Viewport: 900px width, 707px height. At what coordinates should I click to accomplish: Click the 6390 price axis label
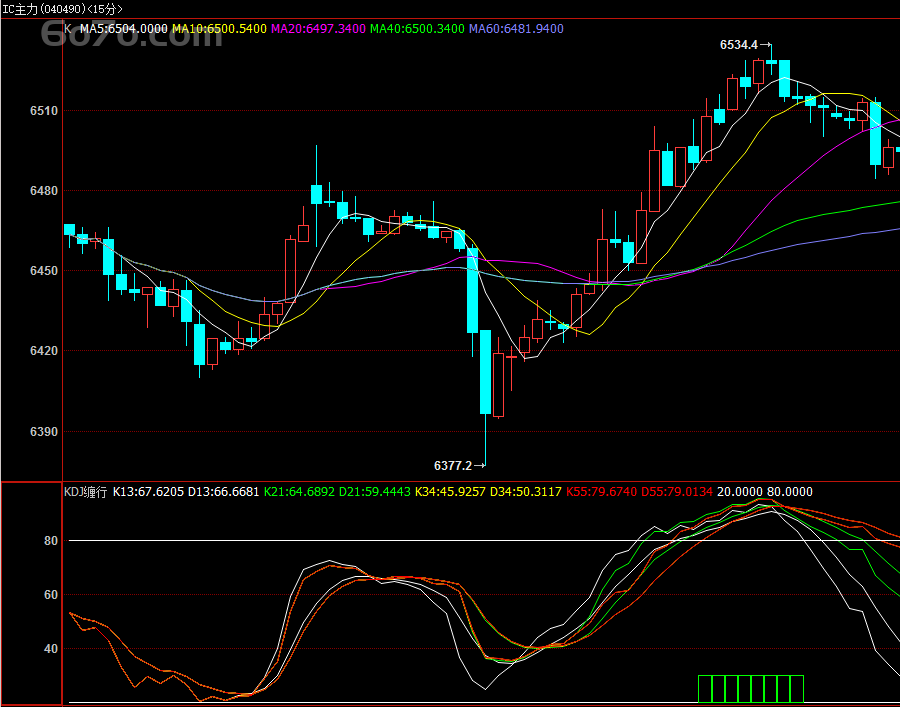tap(44, 431)
